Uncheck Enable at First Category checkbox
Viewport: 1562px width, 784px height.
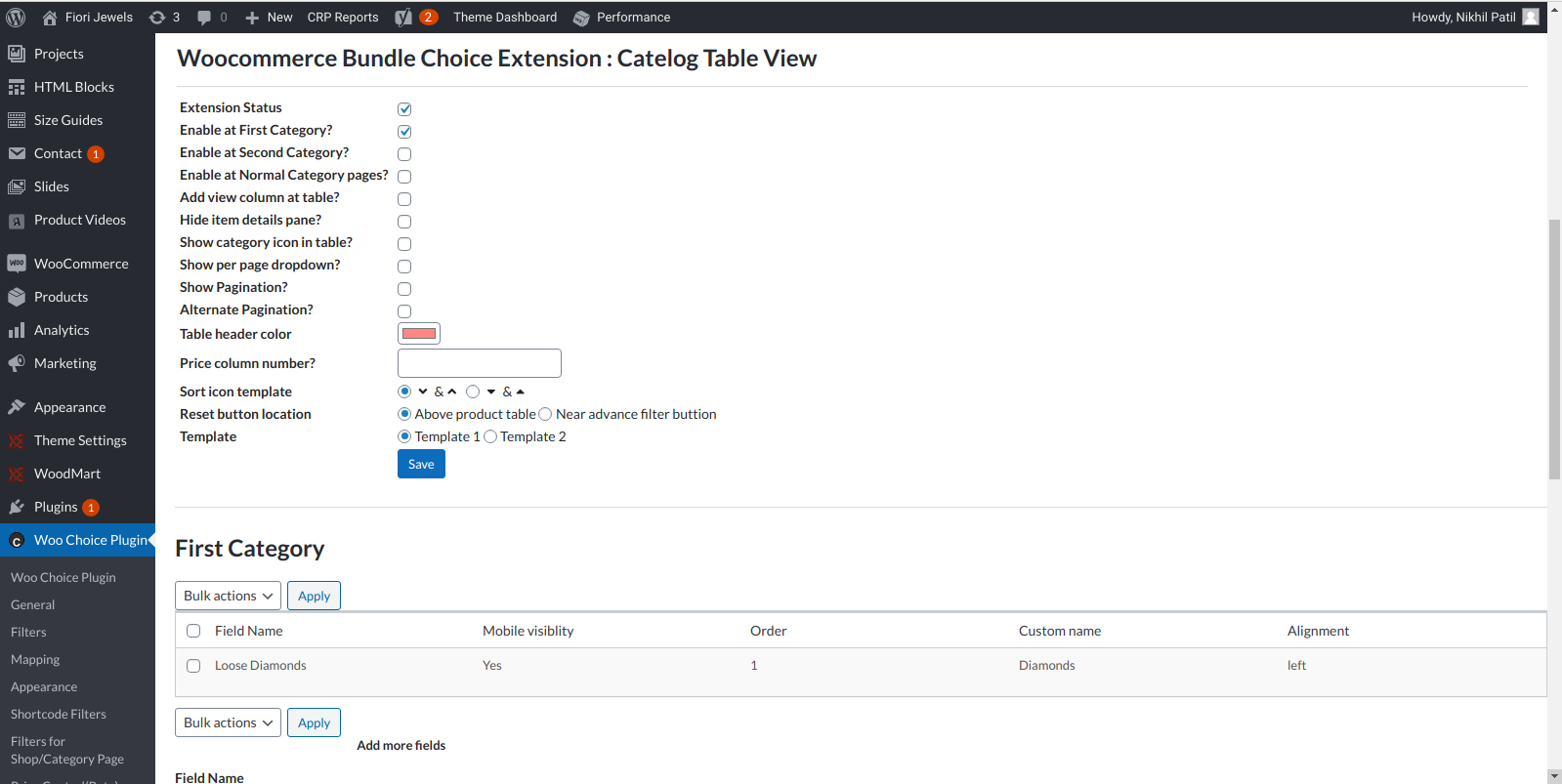coord(404,132)
